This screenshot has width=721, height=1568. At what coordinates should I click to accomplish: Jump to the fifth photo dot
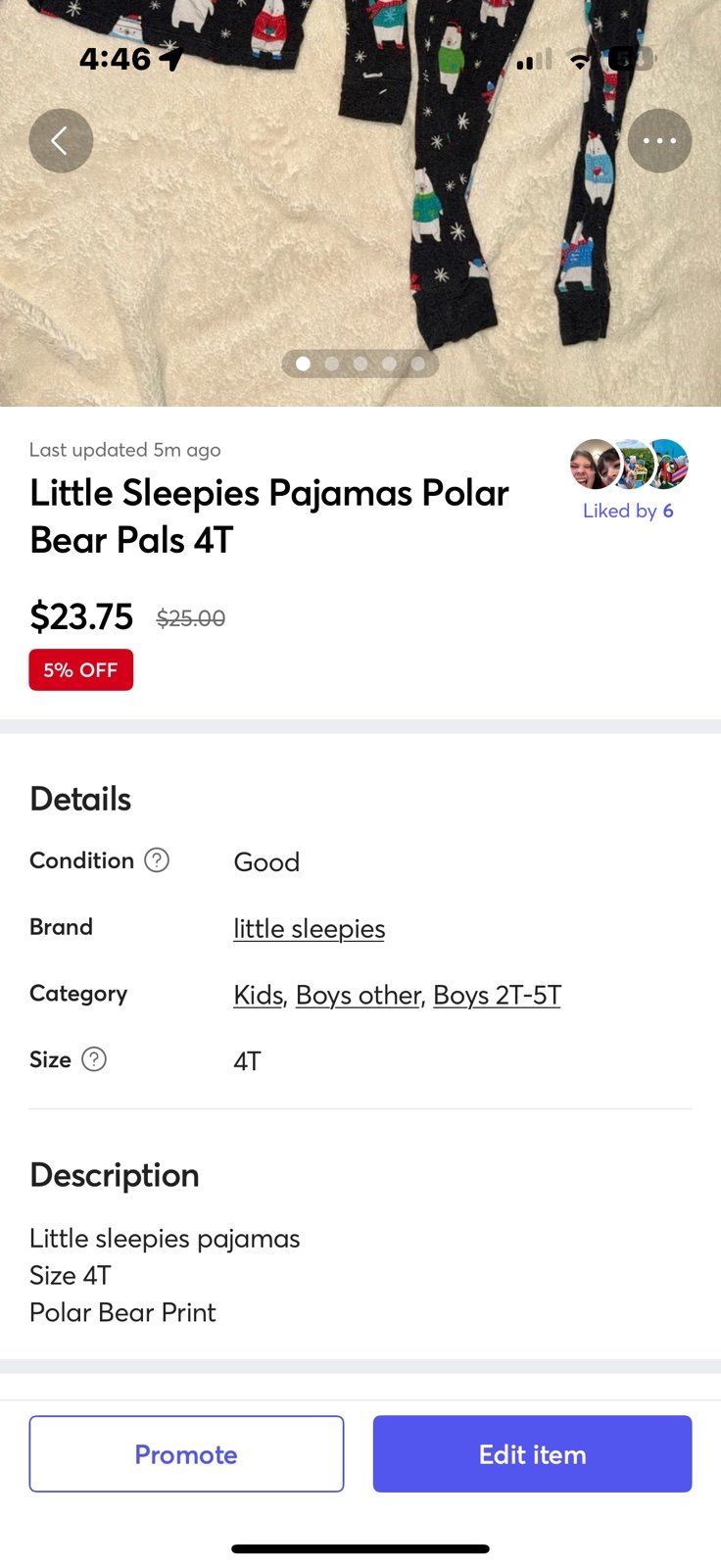point(418,364)
